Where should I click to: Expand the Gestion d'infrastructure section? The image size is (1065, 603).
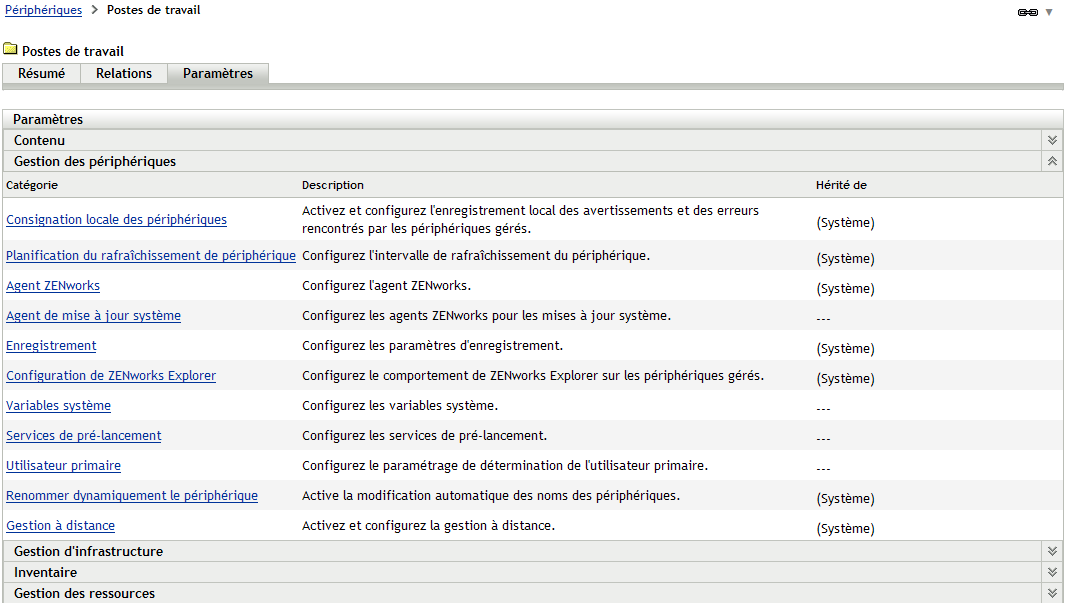[1051, 551]
